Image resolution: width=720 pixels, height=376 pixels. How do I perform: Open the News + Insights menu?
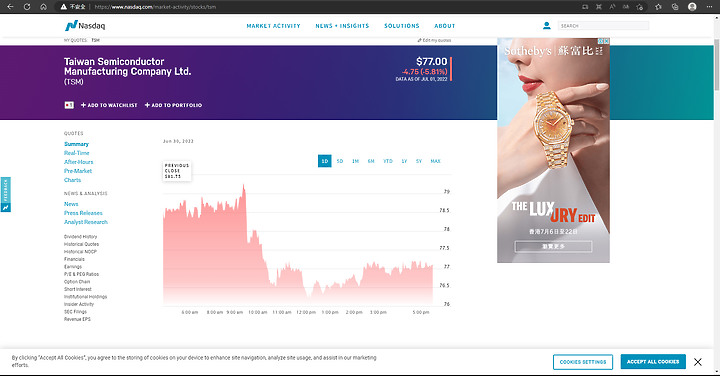(342, 26)
